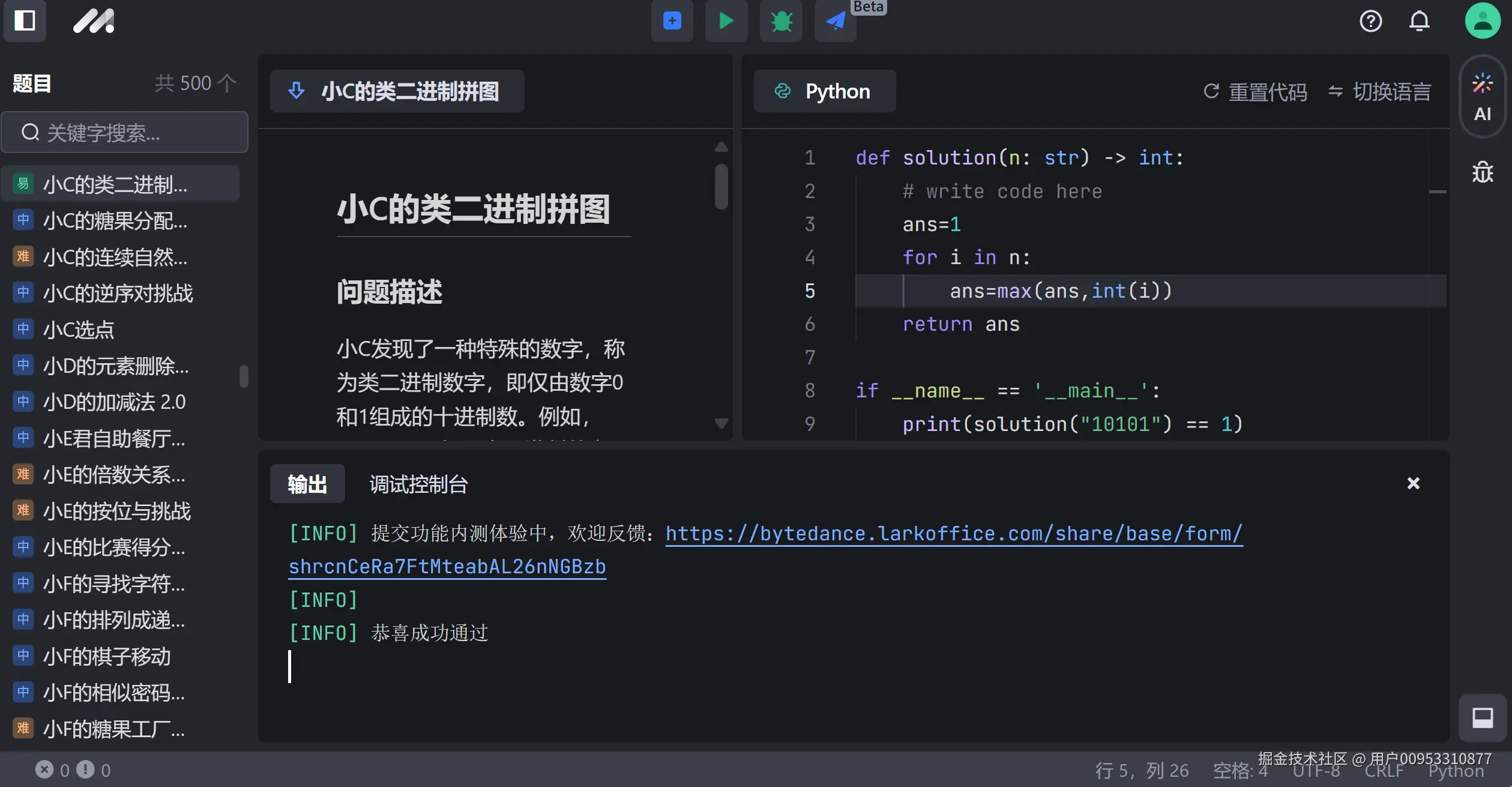Select problem 小F的糖果工厂...

click(x=120, y=729)
